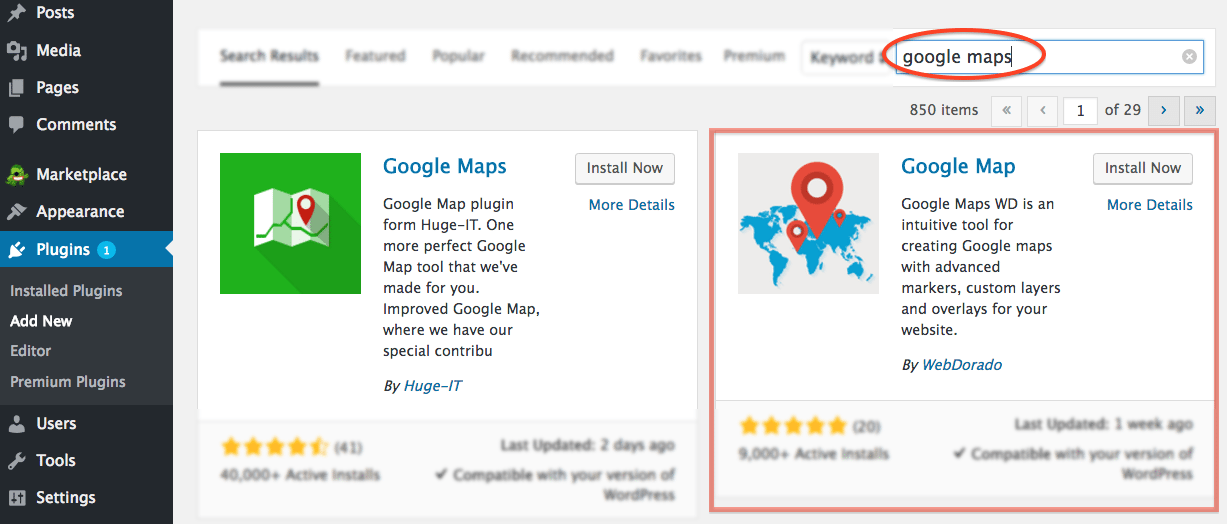Switch to the Featured tab
The image size is (1227, 524).
(375, 56)
